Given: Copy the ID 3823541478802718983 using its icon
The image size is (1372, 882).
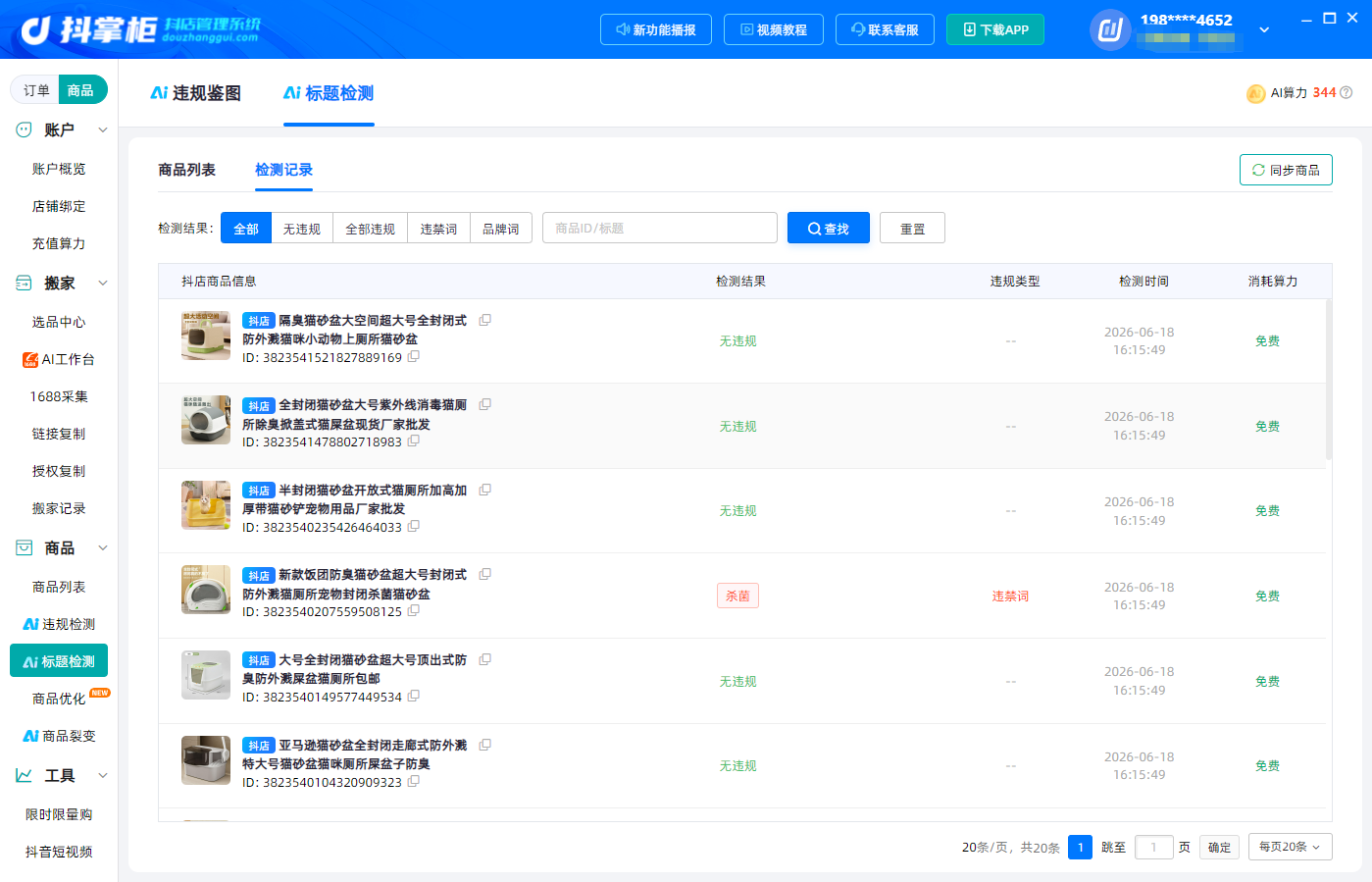Looking at the screenshot, I should pos(414,441).
